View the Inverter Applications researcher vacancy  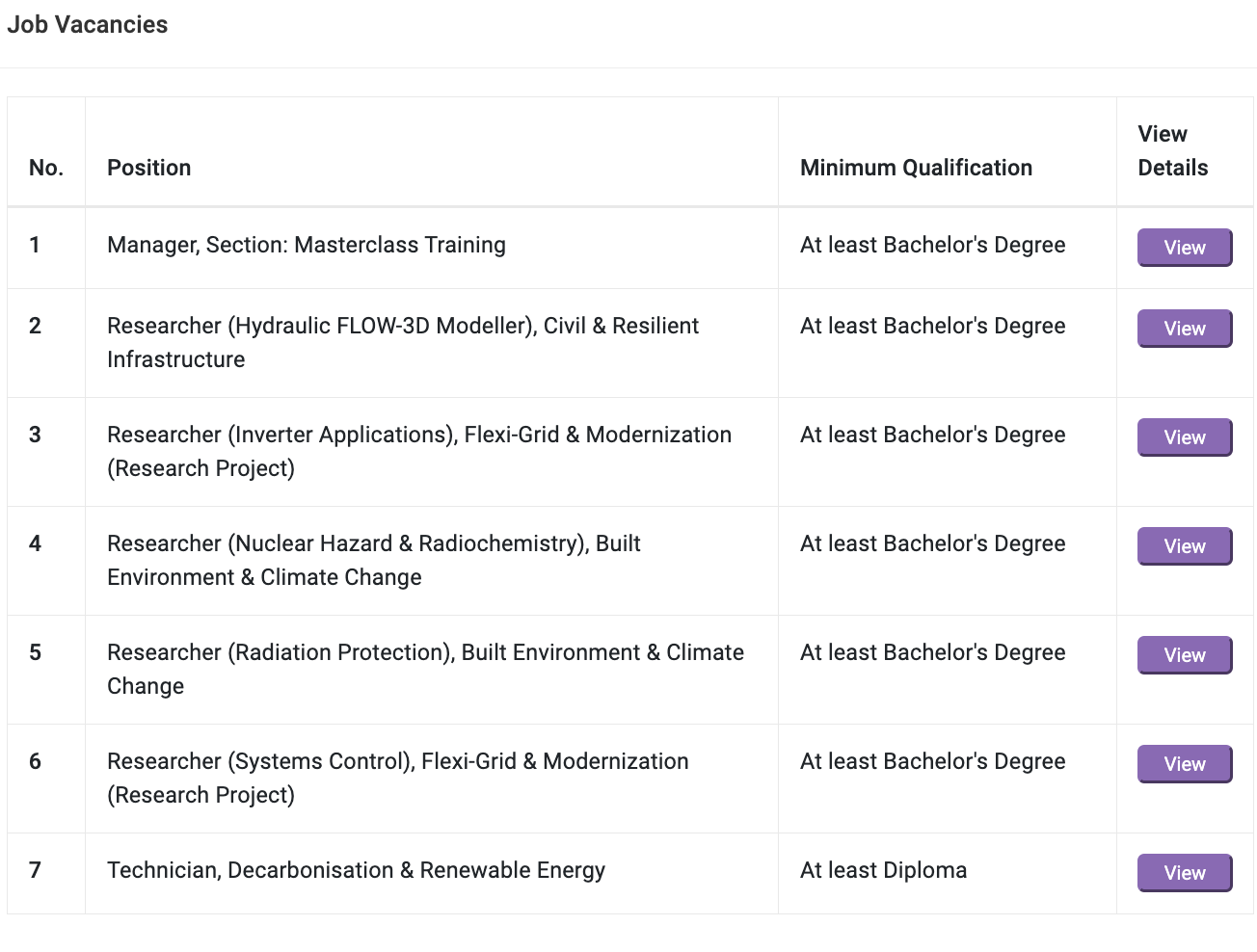pyautogui.click(x=1184, y=437)
